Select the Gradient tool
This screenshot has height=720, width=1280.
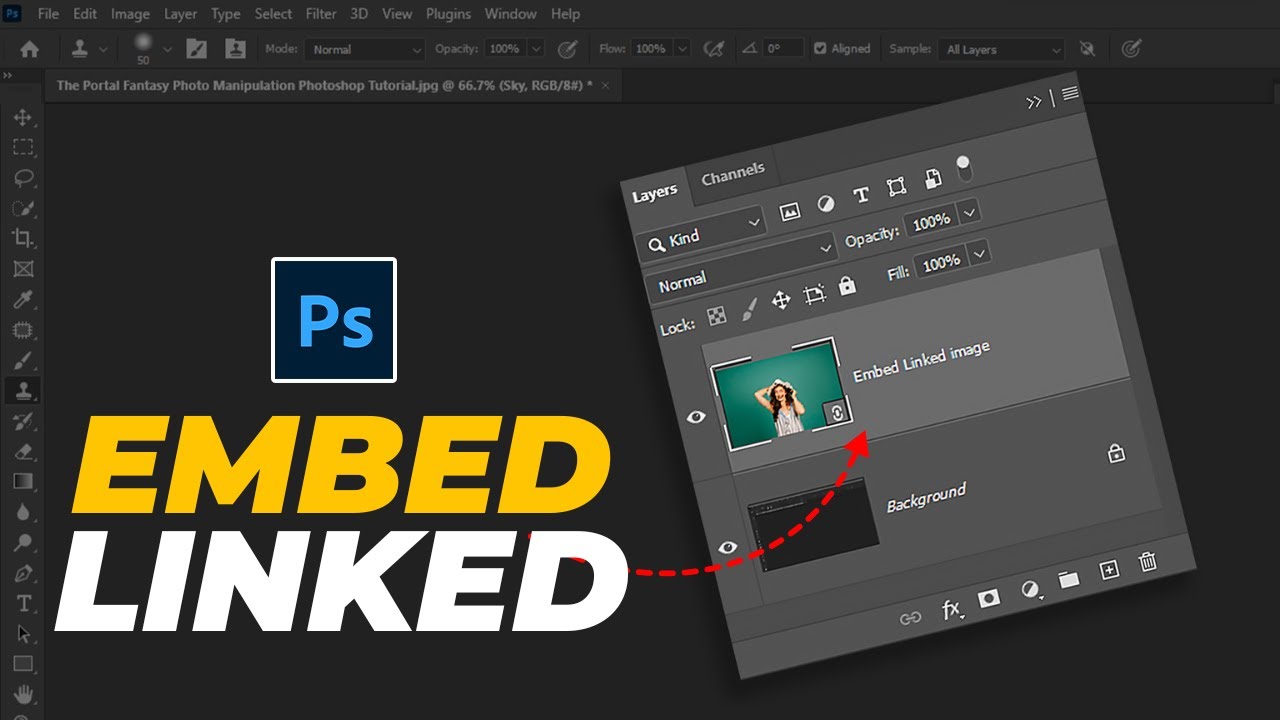tap(22, 482)
